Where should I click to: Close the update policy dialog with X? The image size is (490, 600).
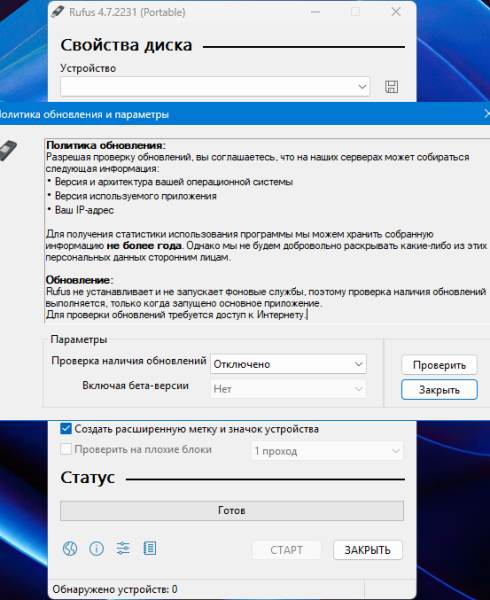(x=487, y=114)
